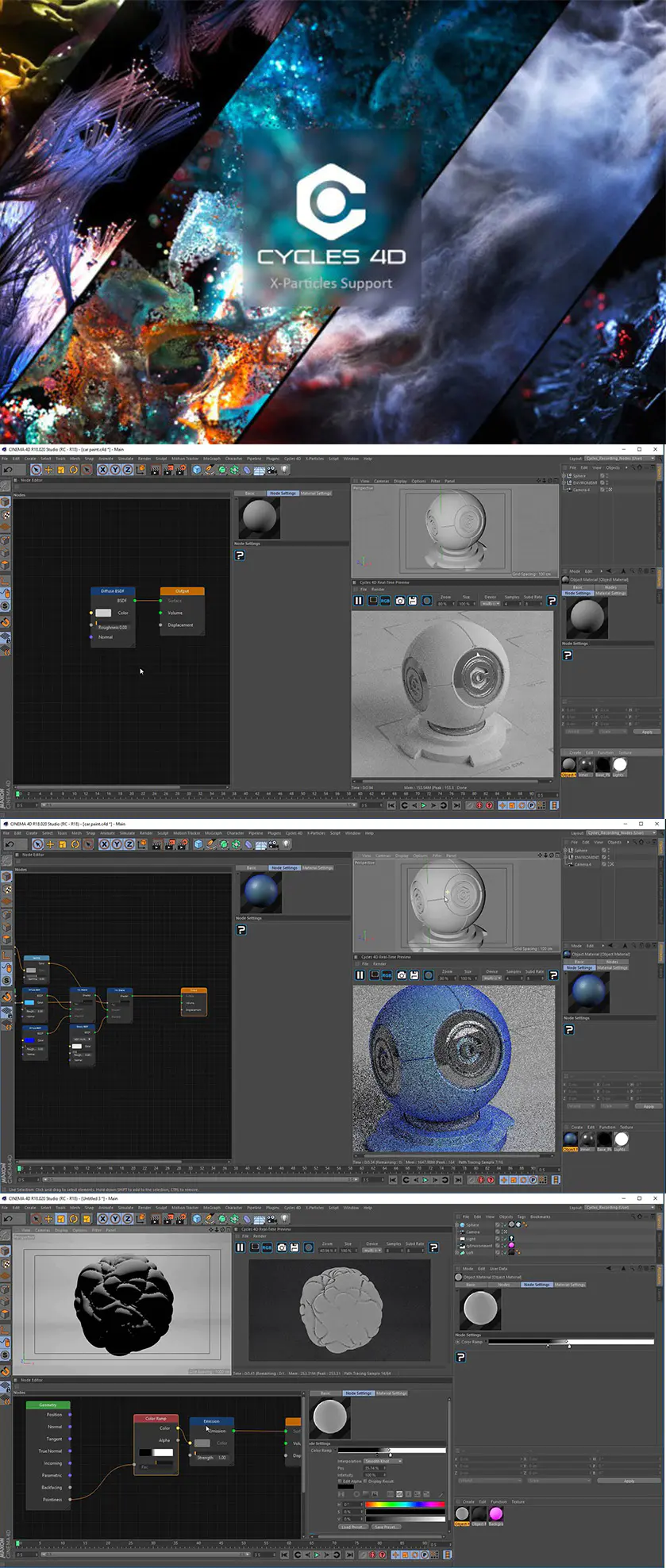Screen dimensions: 666x1568
Task: Click the Load Preset button
Action: (353, 1527)
